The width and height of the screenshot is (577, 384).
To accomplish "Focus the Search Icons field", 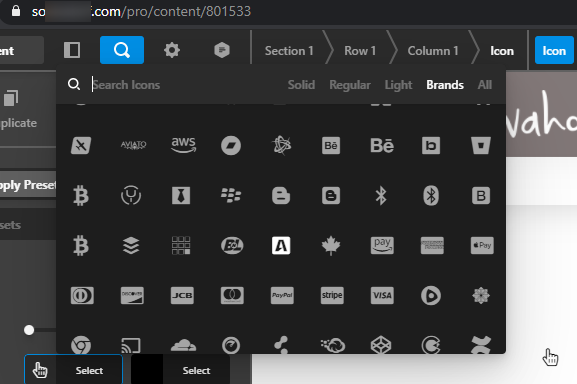I will click(x=184, y=85).
